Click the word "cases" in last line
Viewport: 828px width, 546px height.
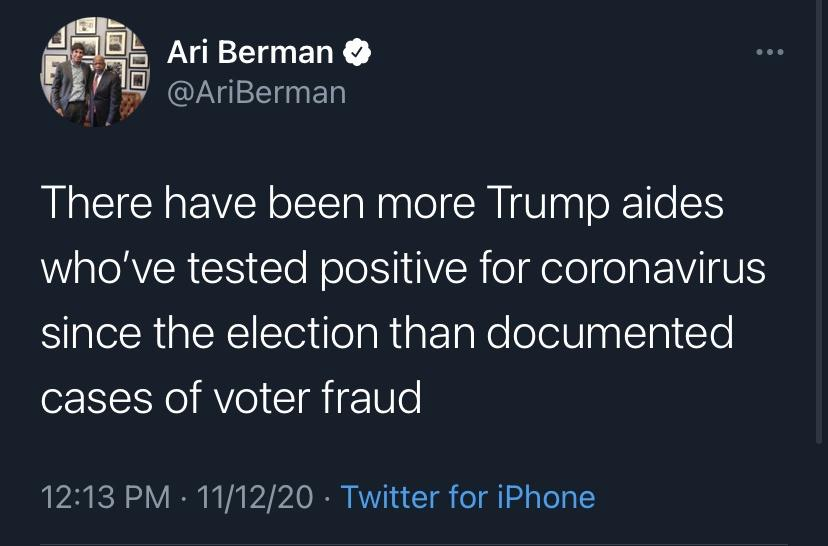93,397
